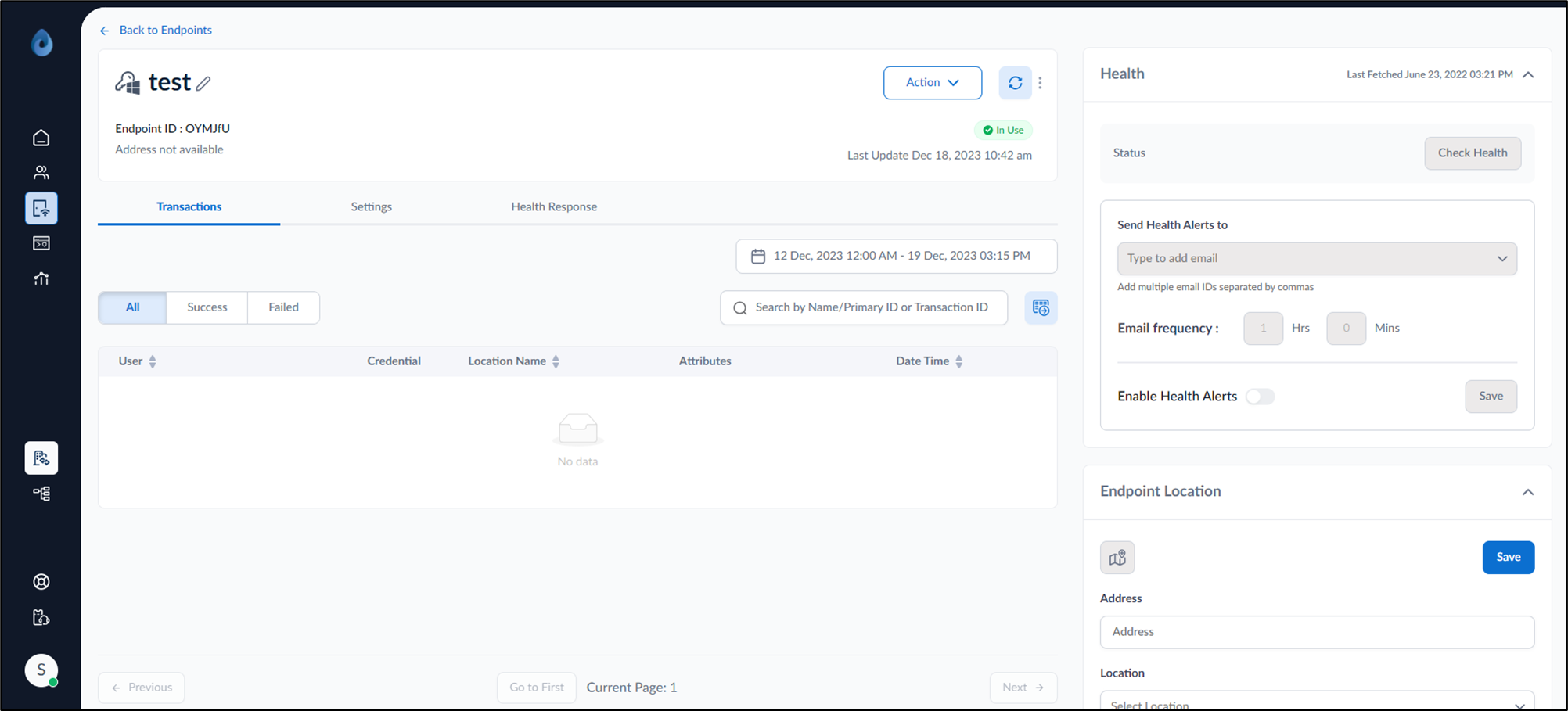
Task: Click the Email frequency hours field
Action: coord(1263,329)
